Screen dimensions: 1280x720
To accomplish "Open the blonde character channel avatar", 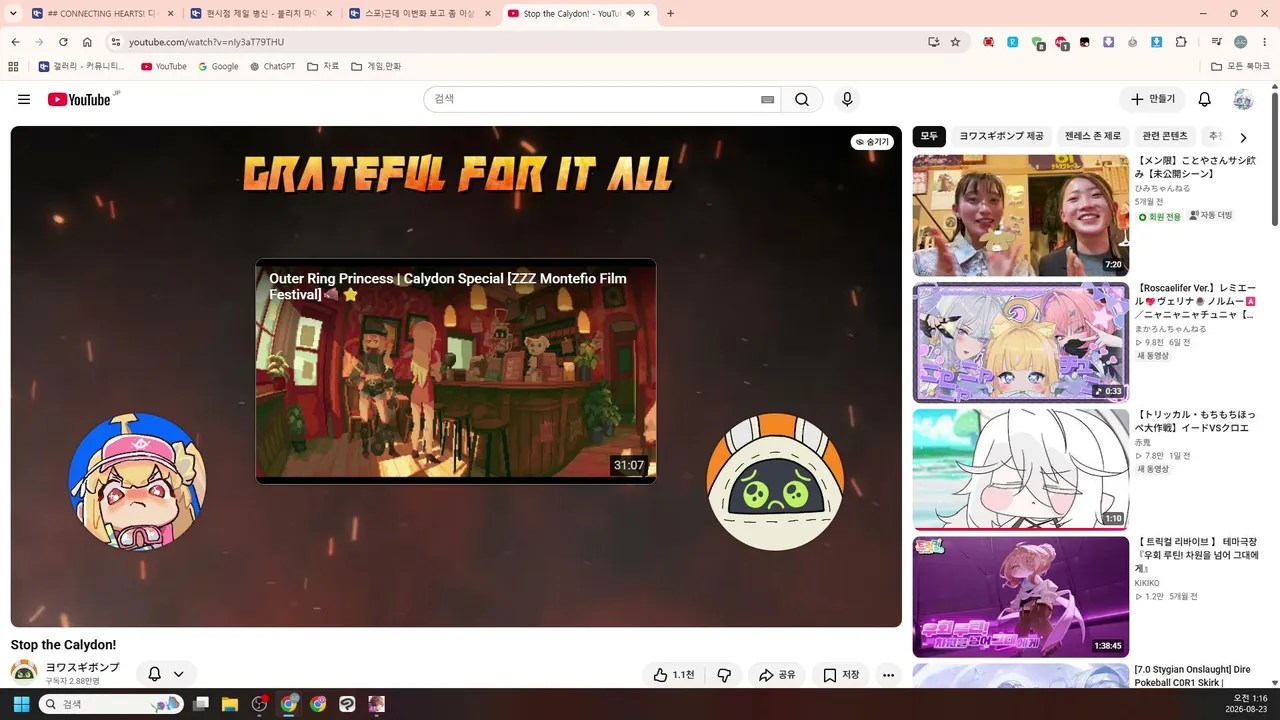I will pyautogui.click(x=137, y=481).
